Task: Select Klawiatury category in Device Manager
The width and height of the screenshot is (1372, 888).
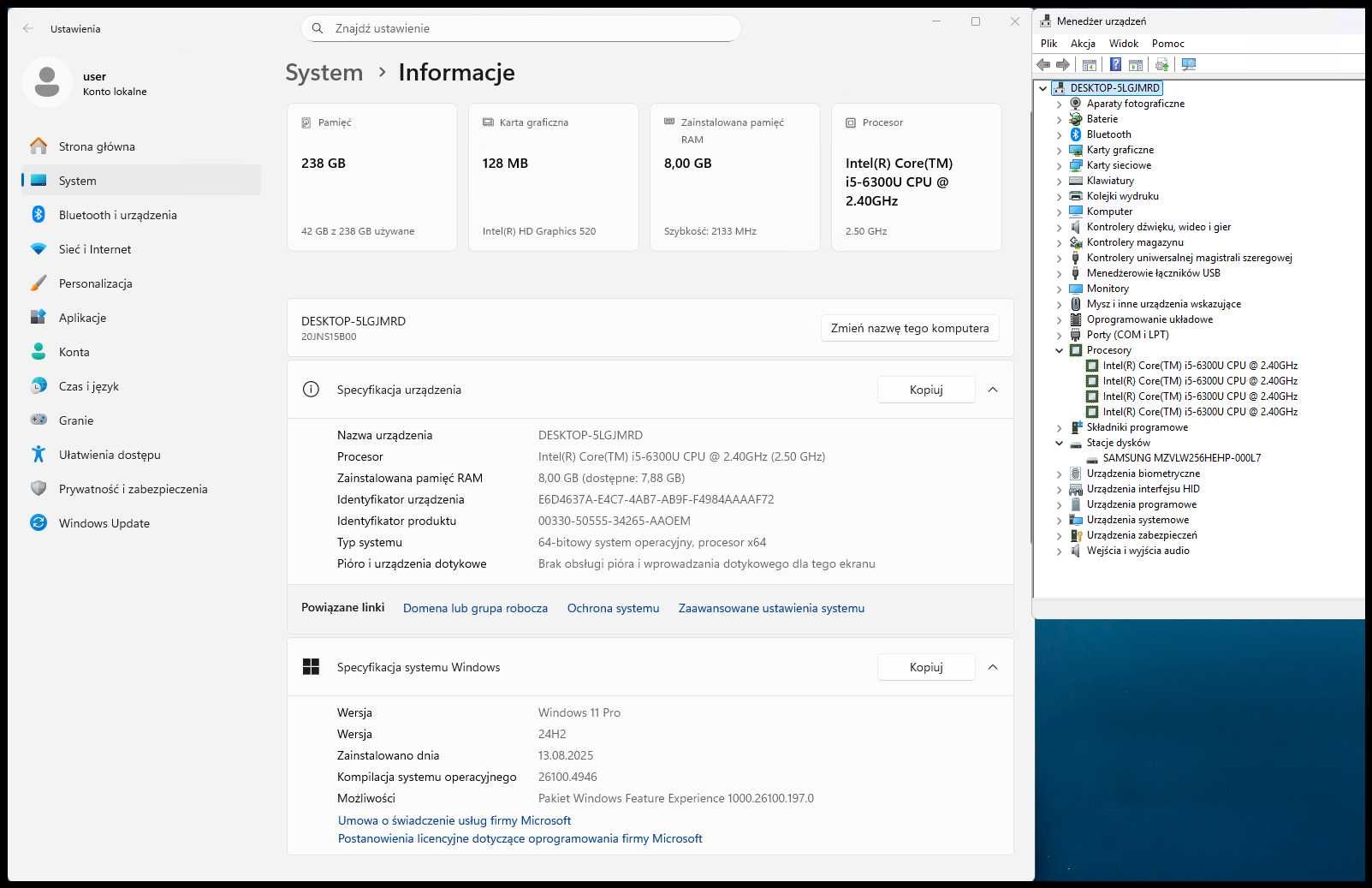Action: [x=1110, y=181]
